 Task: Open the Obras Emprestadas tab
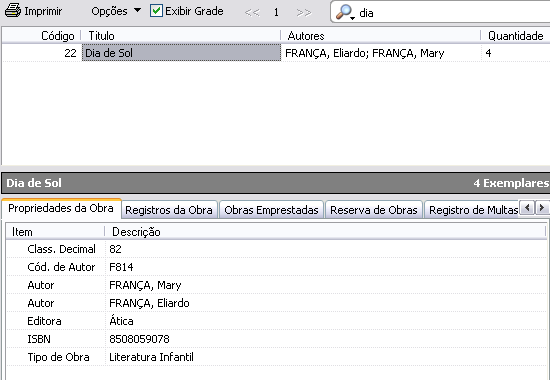(x=271, y=210)
